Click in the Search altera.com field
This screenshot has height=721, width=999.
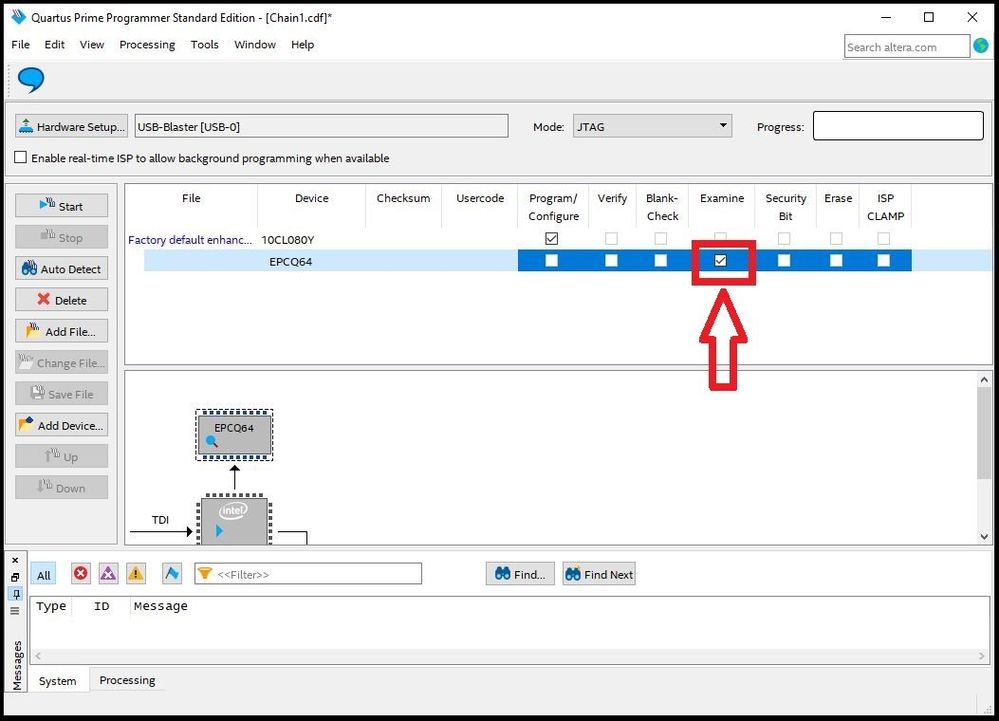[x=906, y=47]
